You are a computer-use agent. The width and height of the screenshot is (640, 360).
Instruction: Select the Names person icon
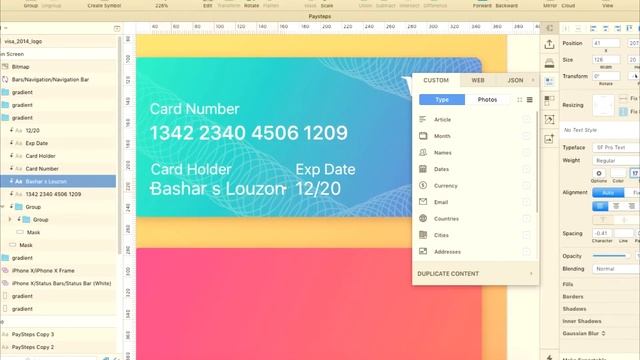click(x=423, y=152)
